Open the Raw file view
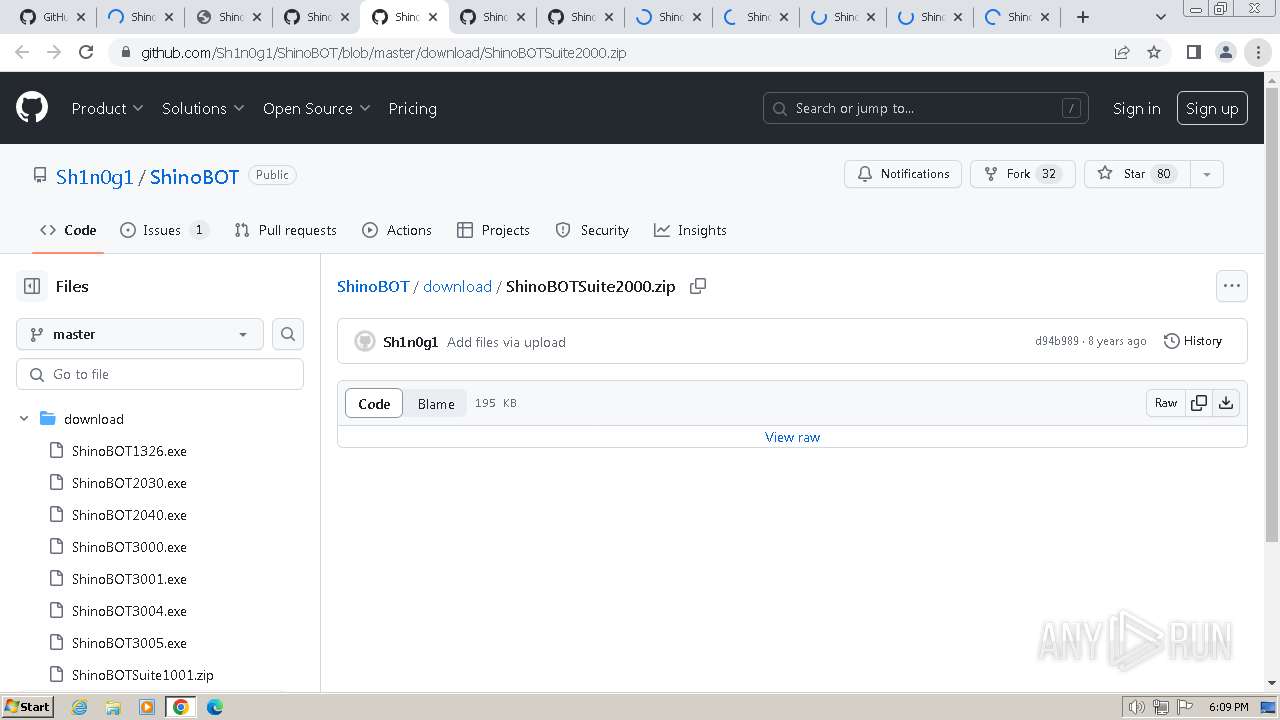Screen dimensions: 1280x720 tap(1166, 403)
